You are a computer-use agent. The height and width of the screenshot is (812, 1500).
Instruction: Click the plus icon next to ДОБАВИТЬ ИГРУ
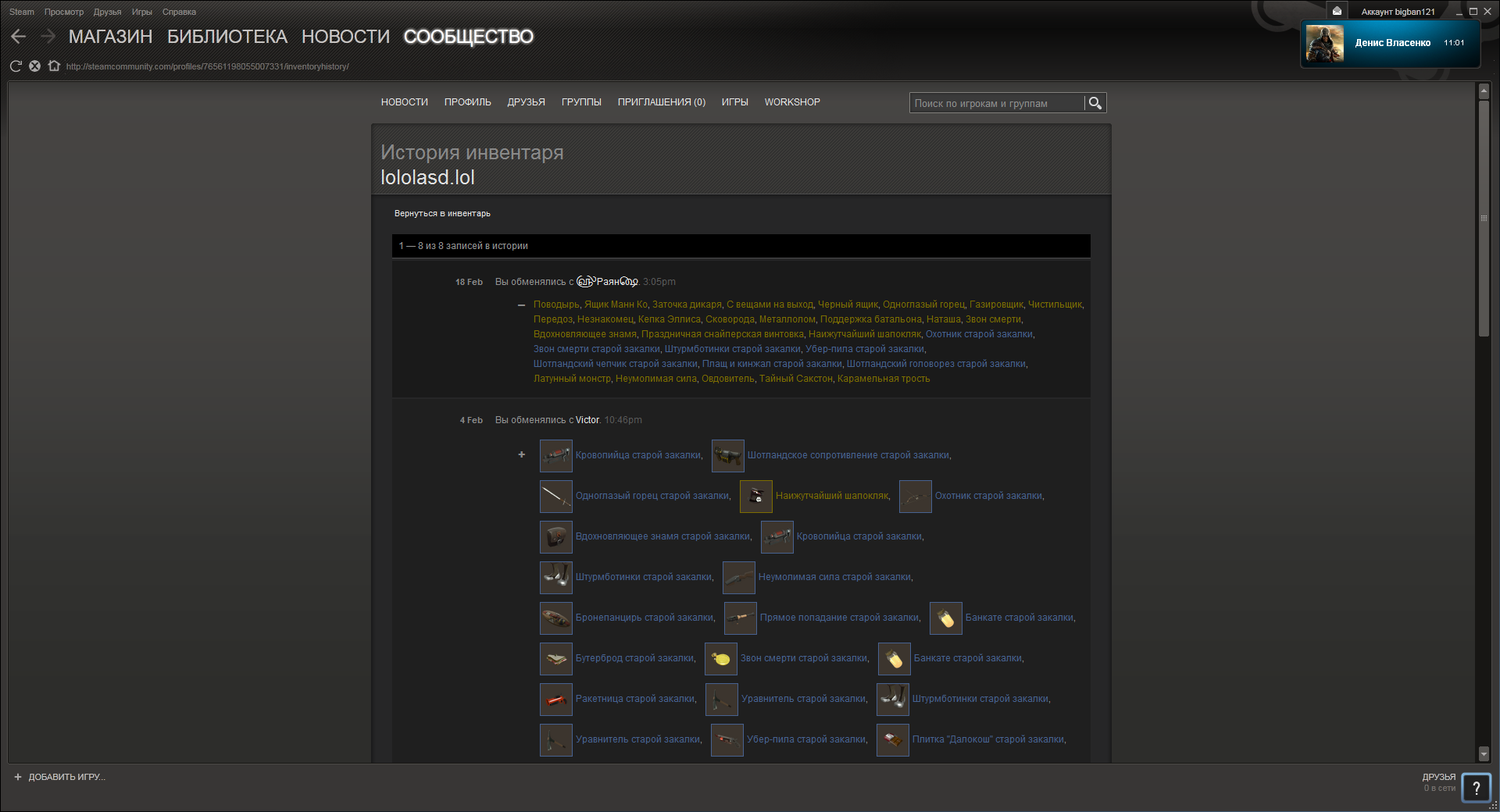pos(18,777)
